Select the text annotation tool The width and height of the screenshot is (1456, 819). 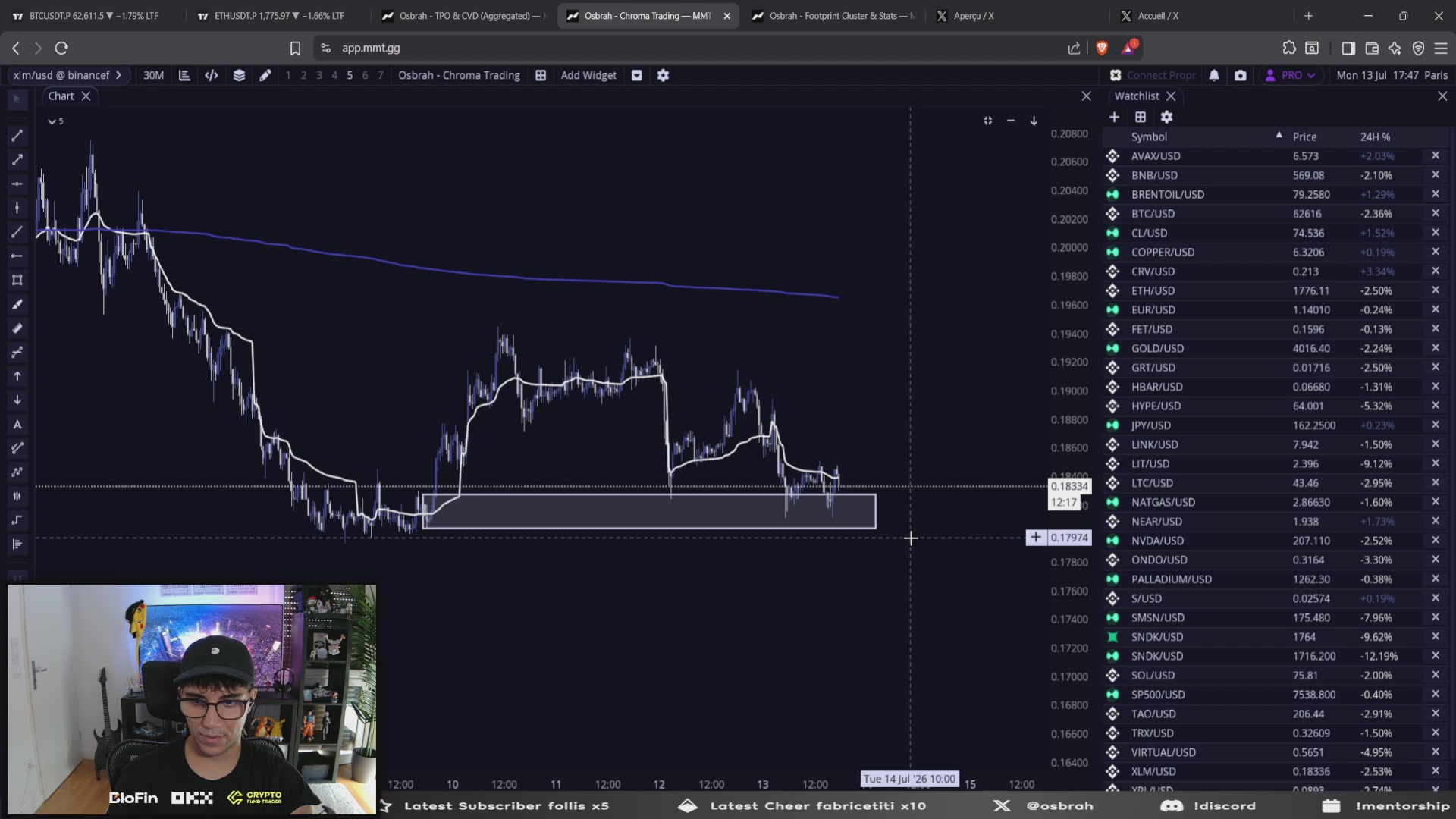[17, 425]
